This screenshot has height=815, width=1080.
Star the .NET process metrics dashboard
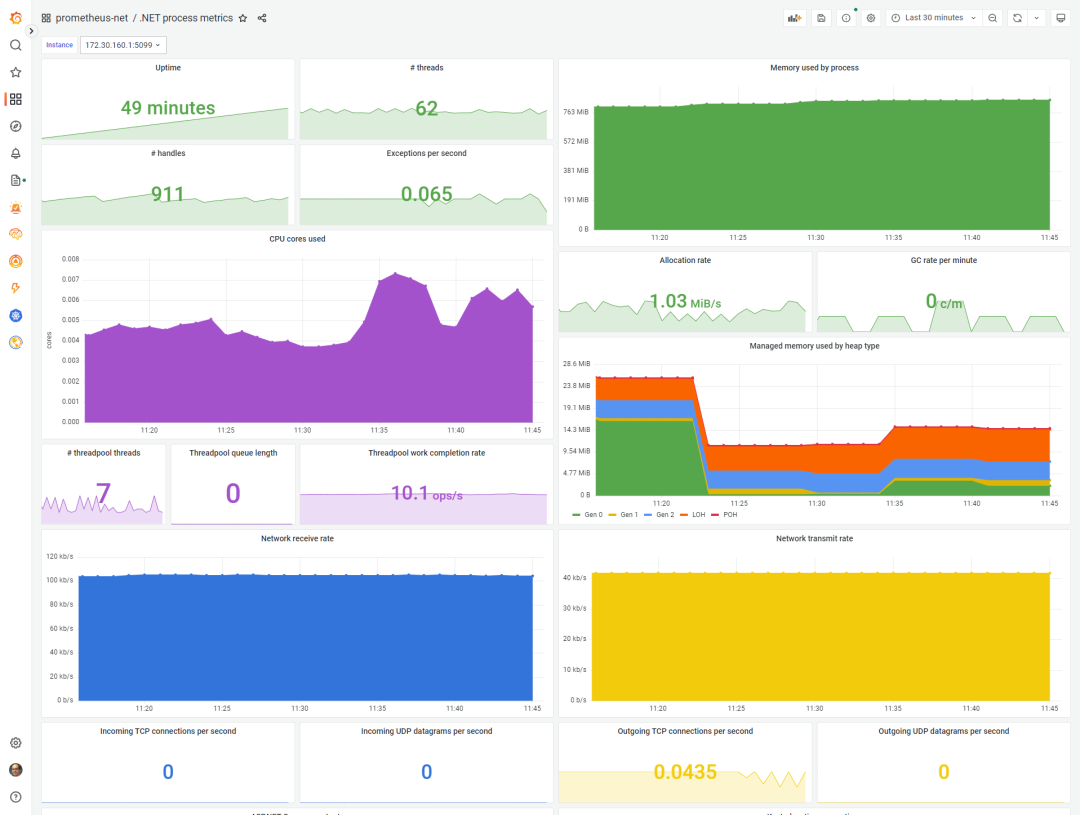242,18
